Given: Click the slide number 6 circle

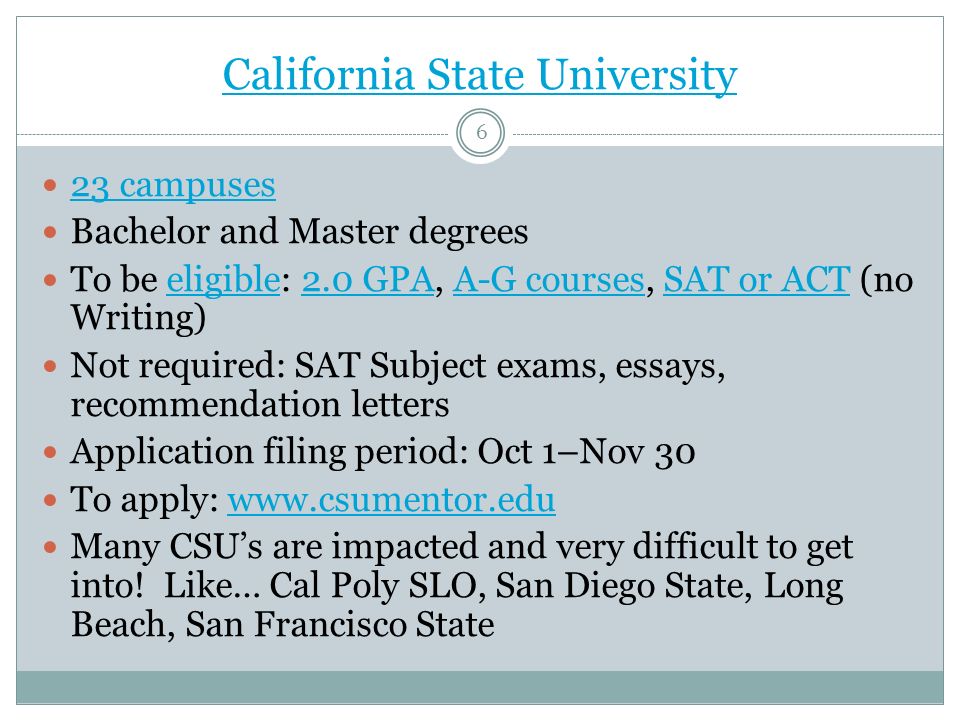Looking at the screenshot, I should click(x=481, y=133).
